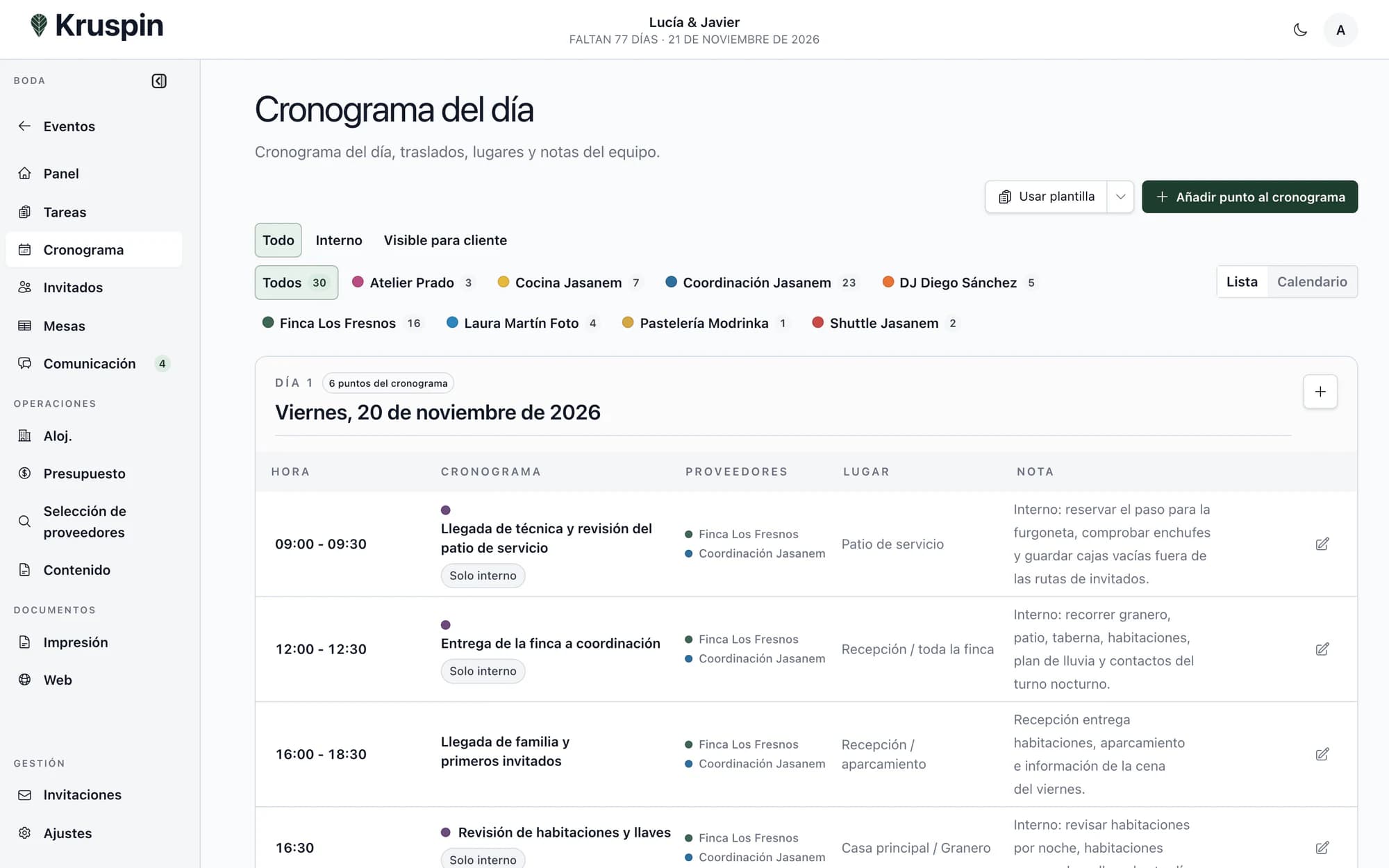
Task: Open Presupuesto section
Action: tap(94, 474)
